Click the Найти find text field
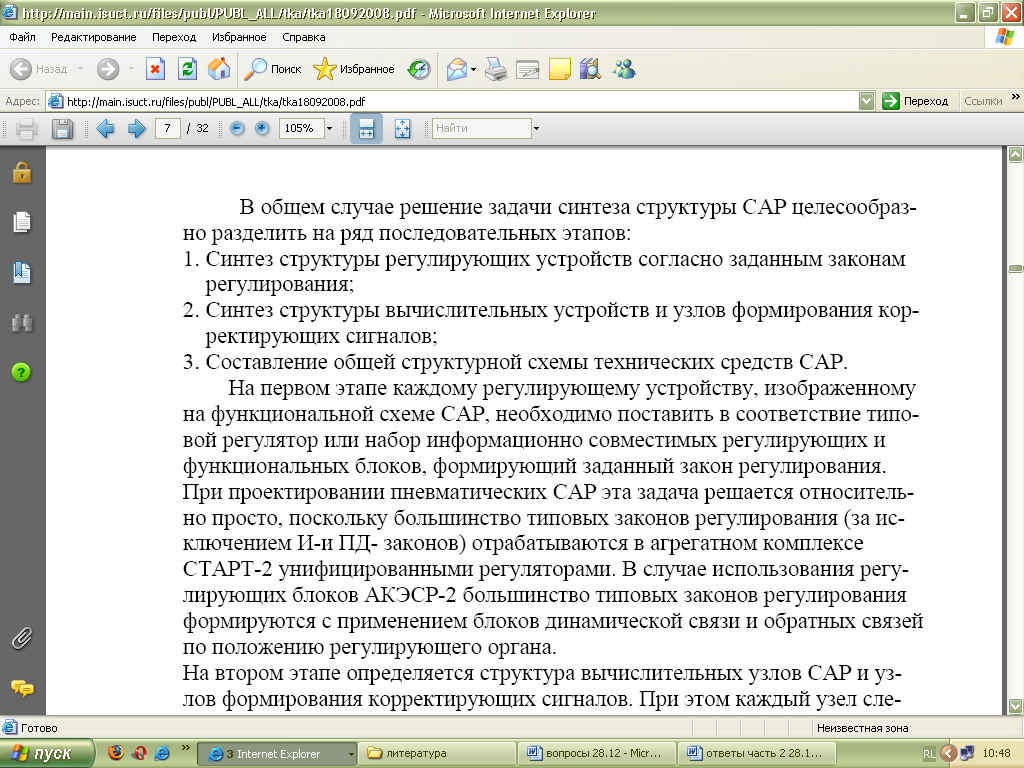 click(481, 128)
